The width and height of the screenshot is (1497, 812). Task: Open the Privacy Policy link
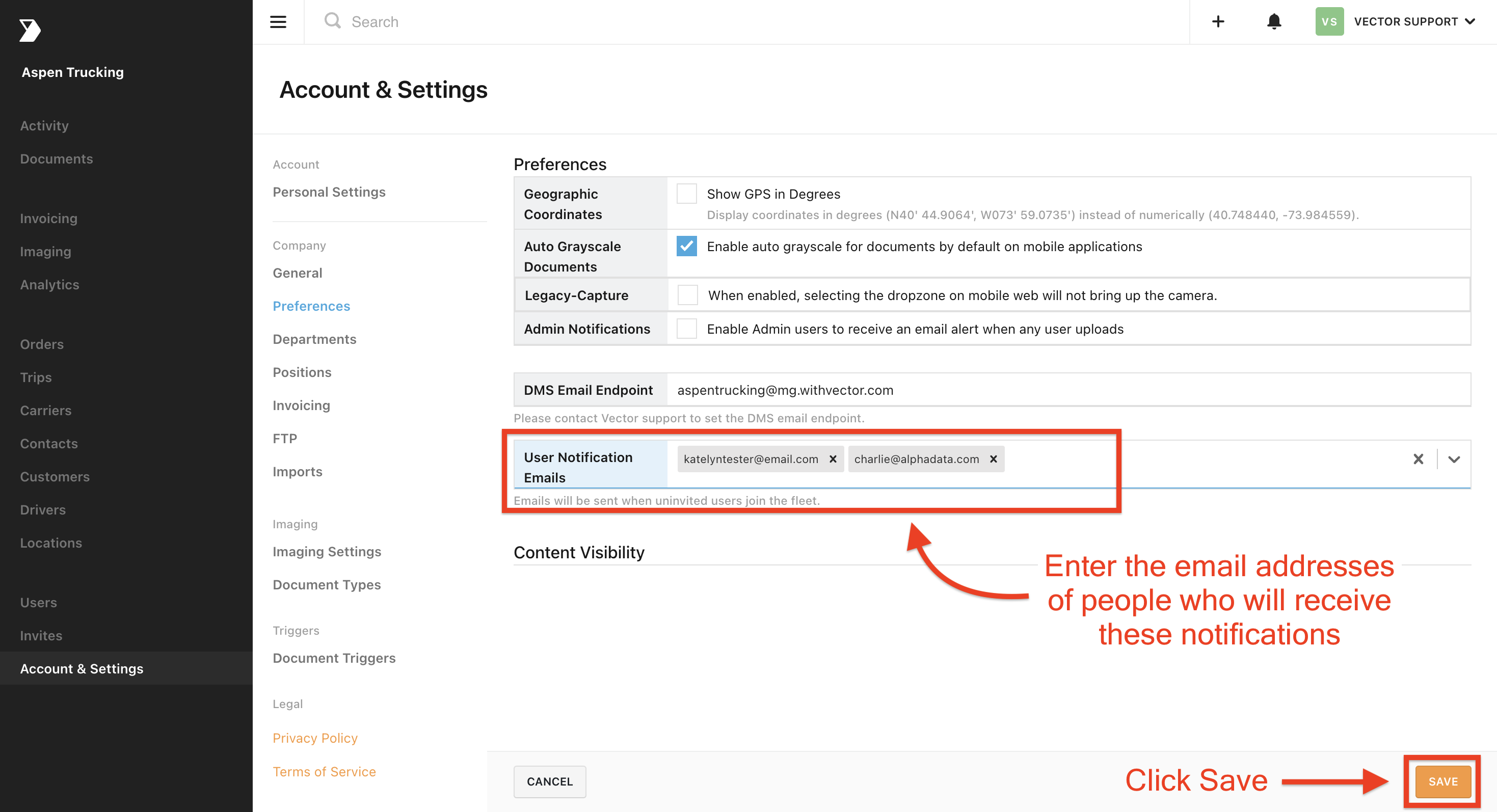[x=315, y=738]
